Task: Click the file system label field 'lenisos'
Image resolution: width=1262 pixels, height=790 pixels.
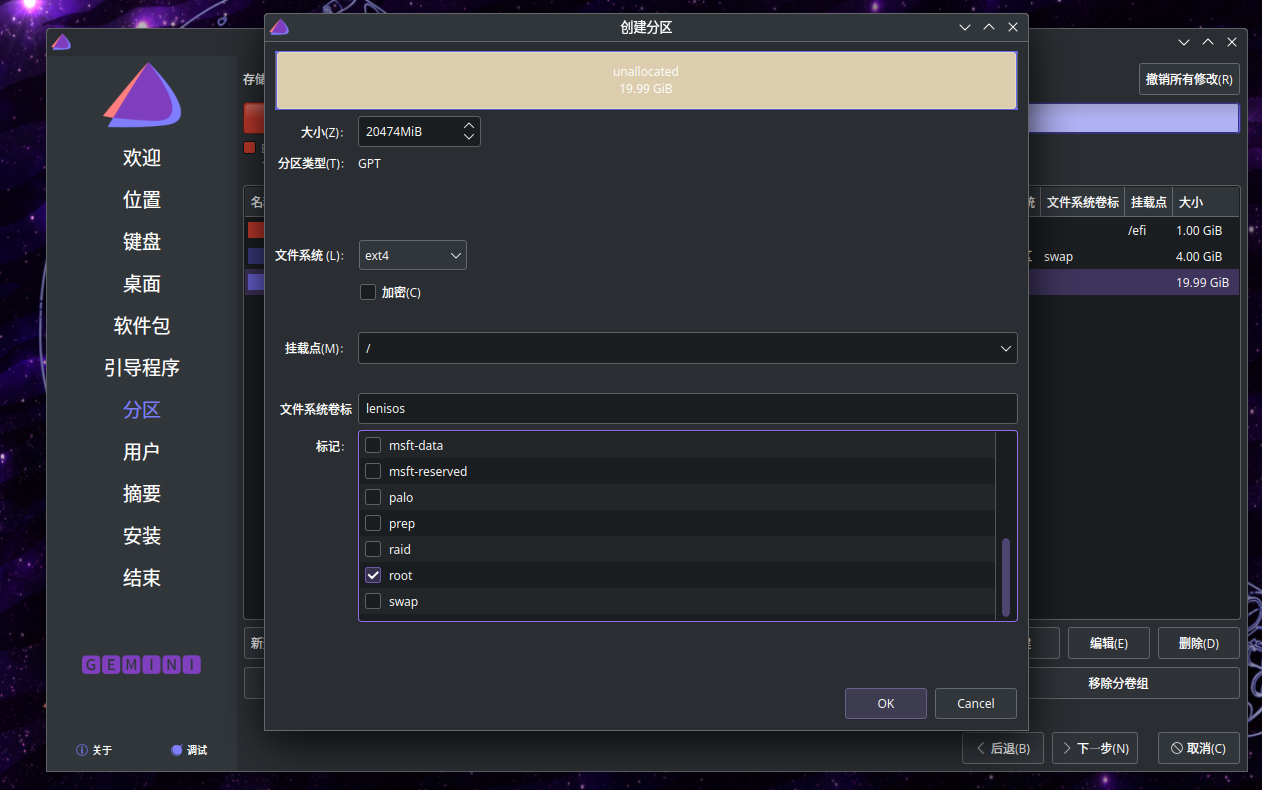Action: pos(687,408)
